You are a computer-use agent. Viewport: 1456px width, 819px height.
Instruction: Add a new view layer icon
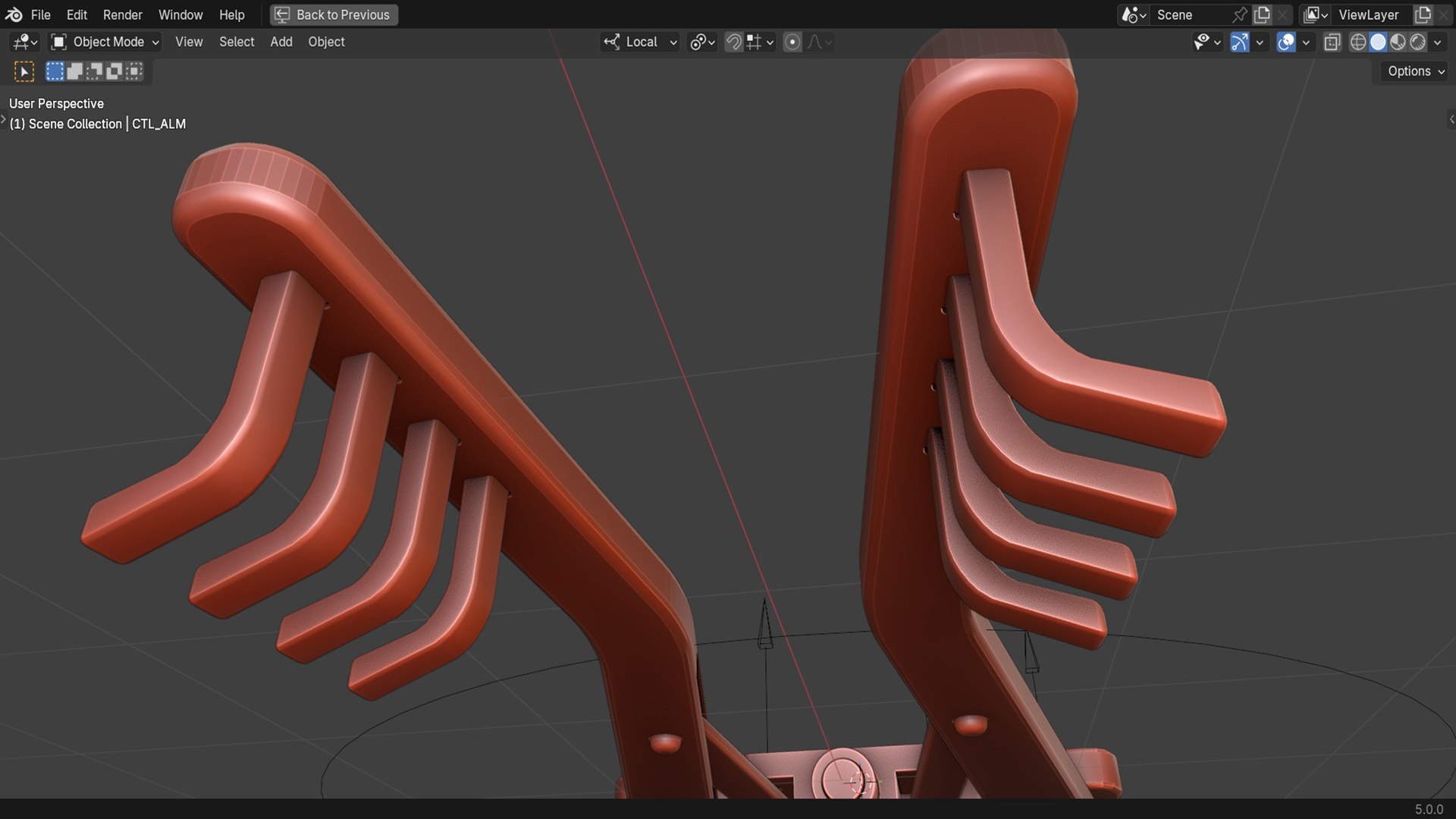(x=1423, y=14)
